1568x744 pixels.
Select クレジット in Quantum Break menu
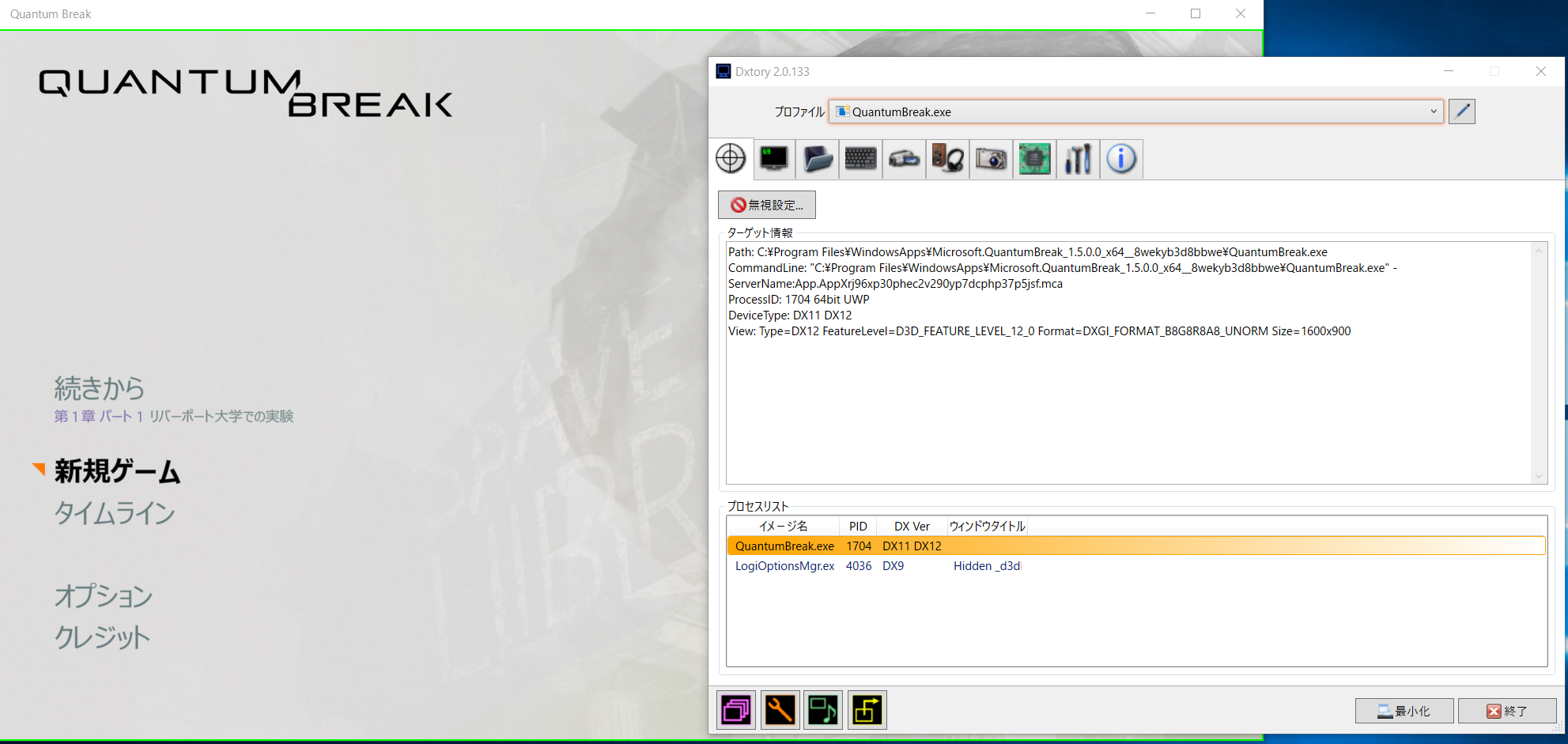click(x=102, y=637)
